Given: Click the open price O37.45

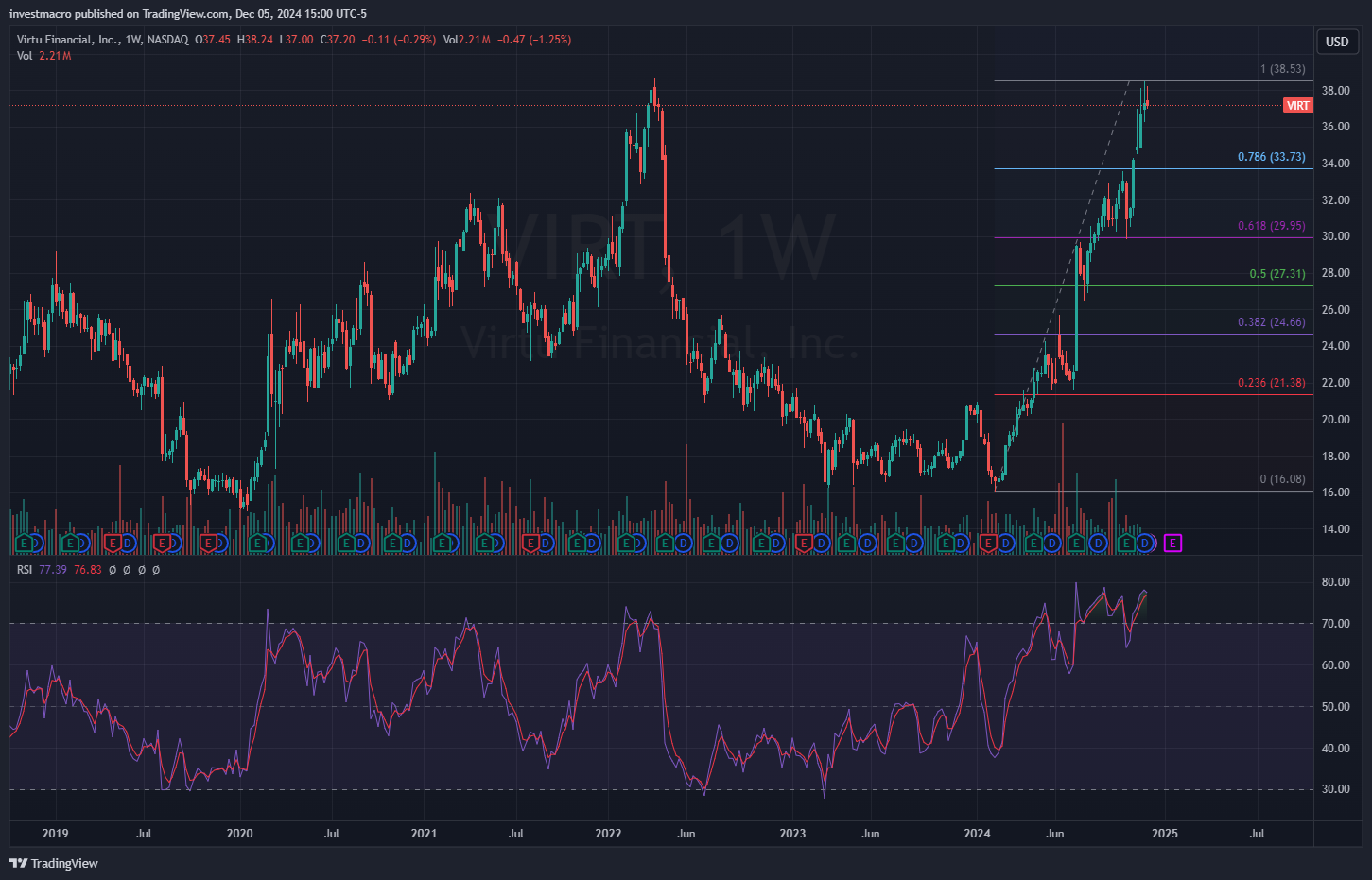Looking at the screenshot, I should coord(213,40).
